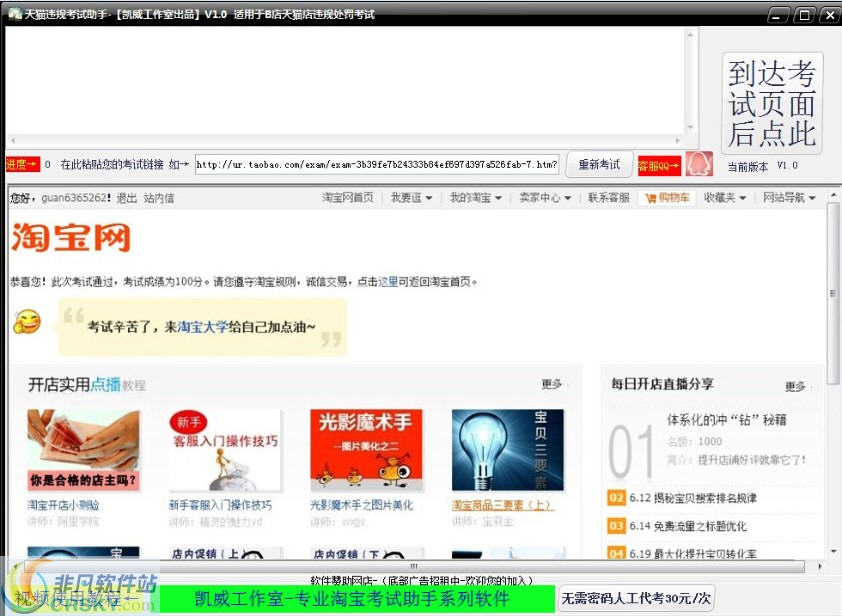
Task: Expand the 收藏夹 favorites dropdown
Action: click(725, 198)
